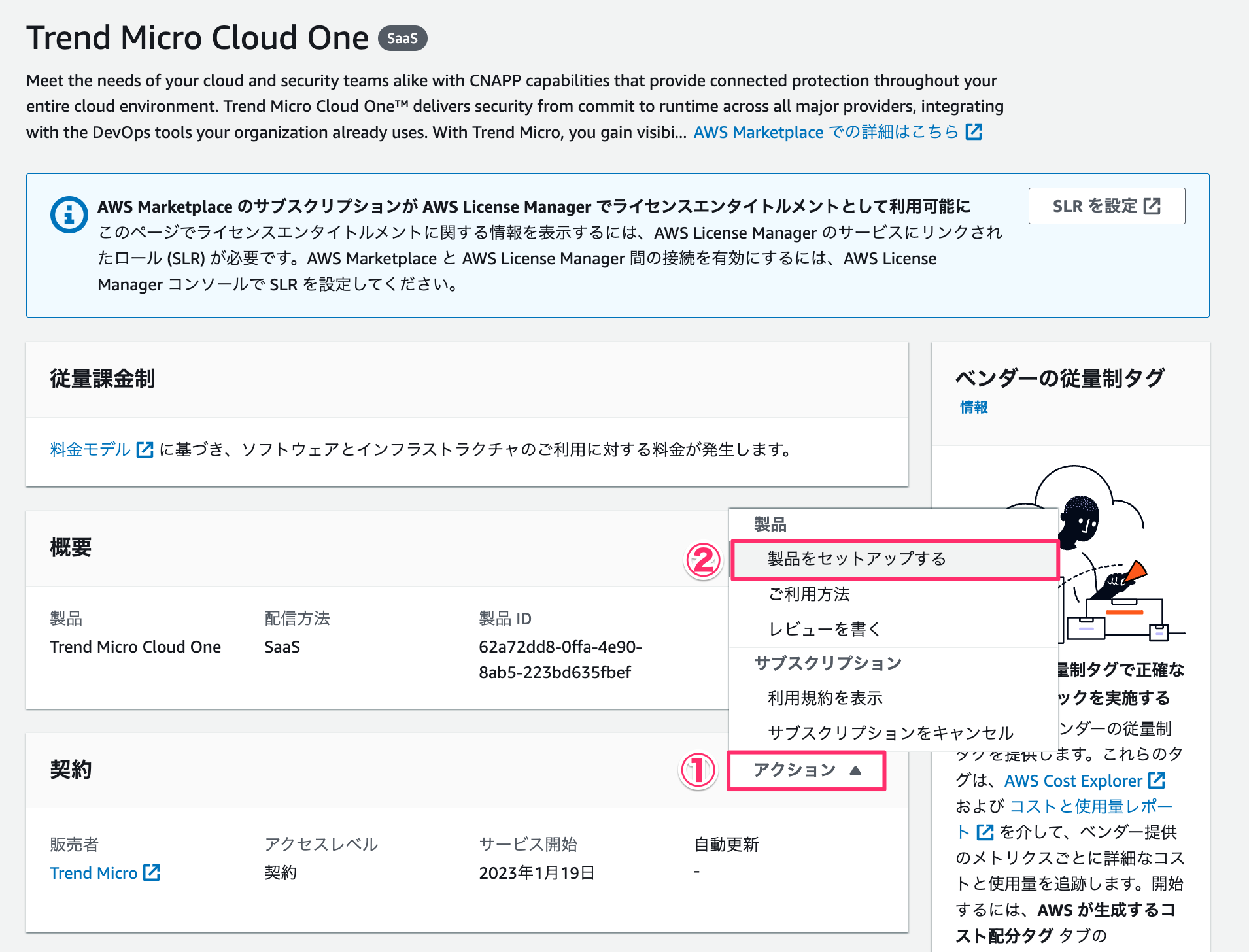Open the 料金モデル pricing link
This screenshot has height=952, width=1249.
89,449
